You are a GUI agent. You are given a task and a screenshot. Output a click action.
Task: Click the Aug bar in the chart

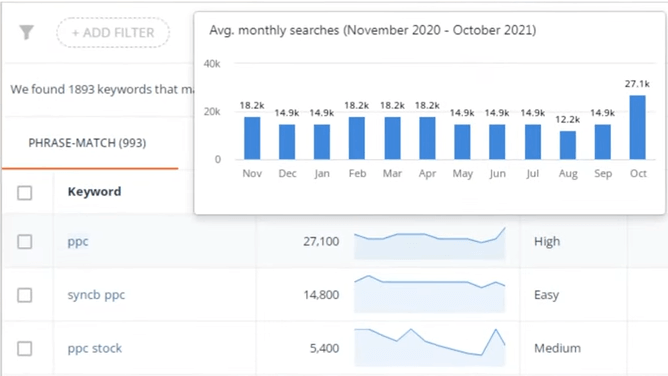567,145
